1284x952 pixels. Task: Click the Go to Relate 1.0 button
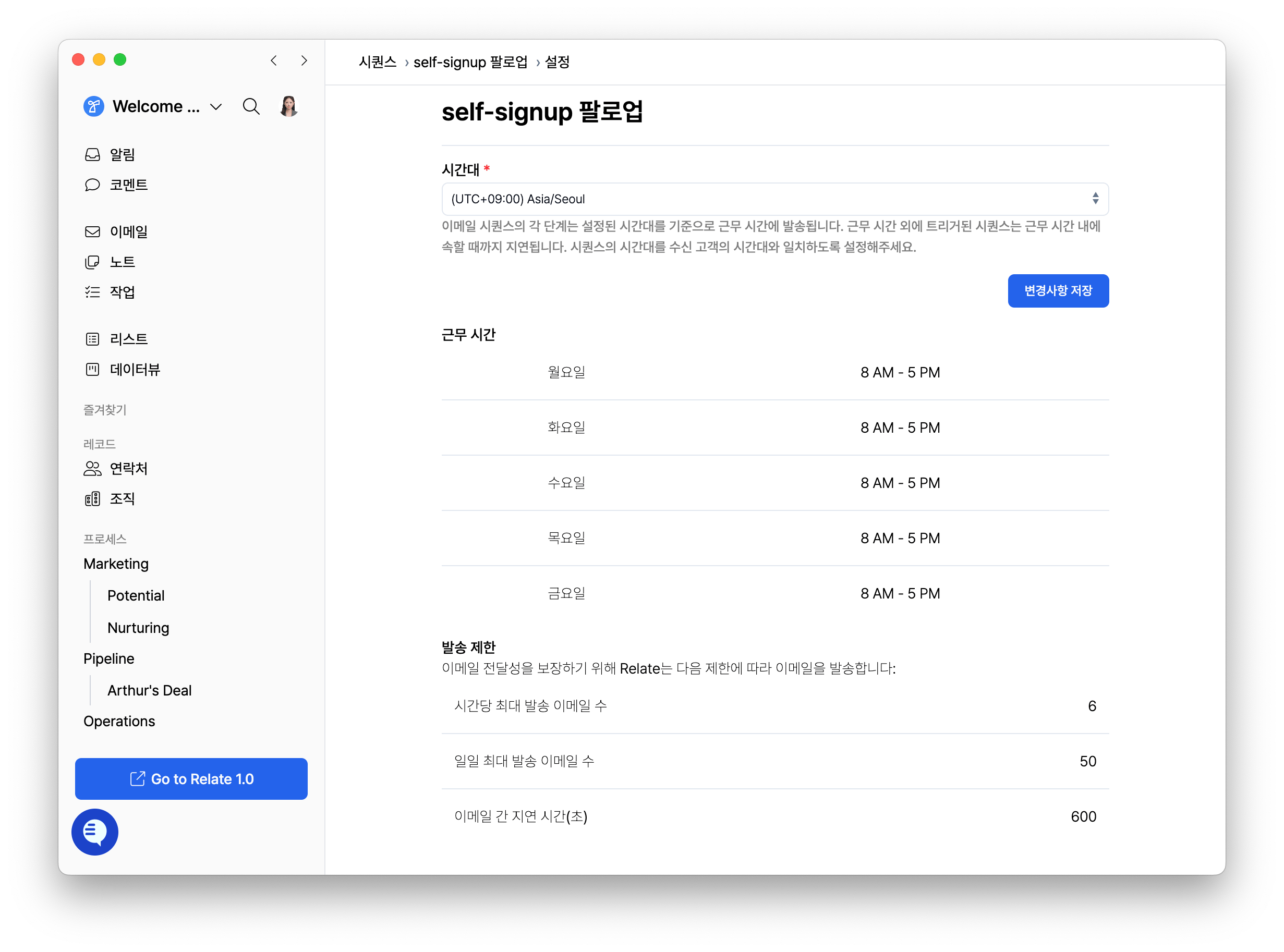(191, 779)
